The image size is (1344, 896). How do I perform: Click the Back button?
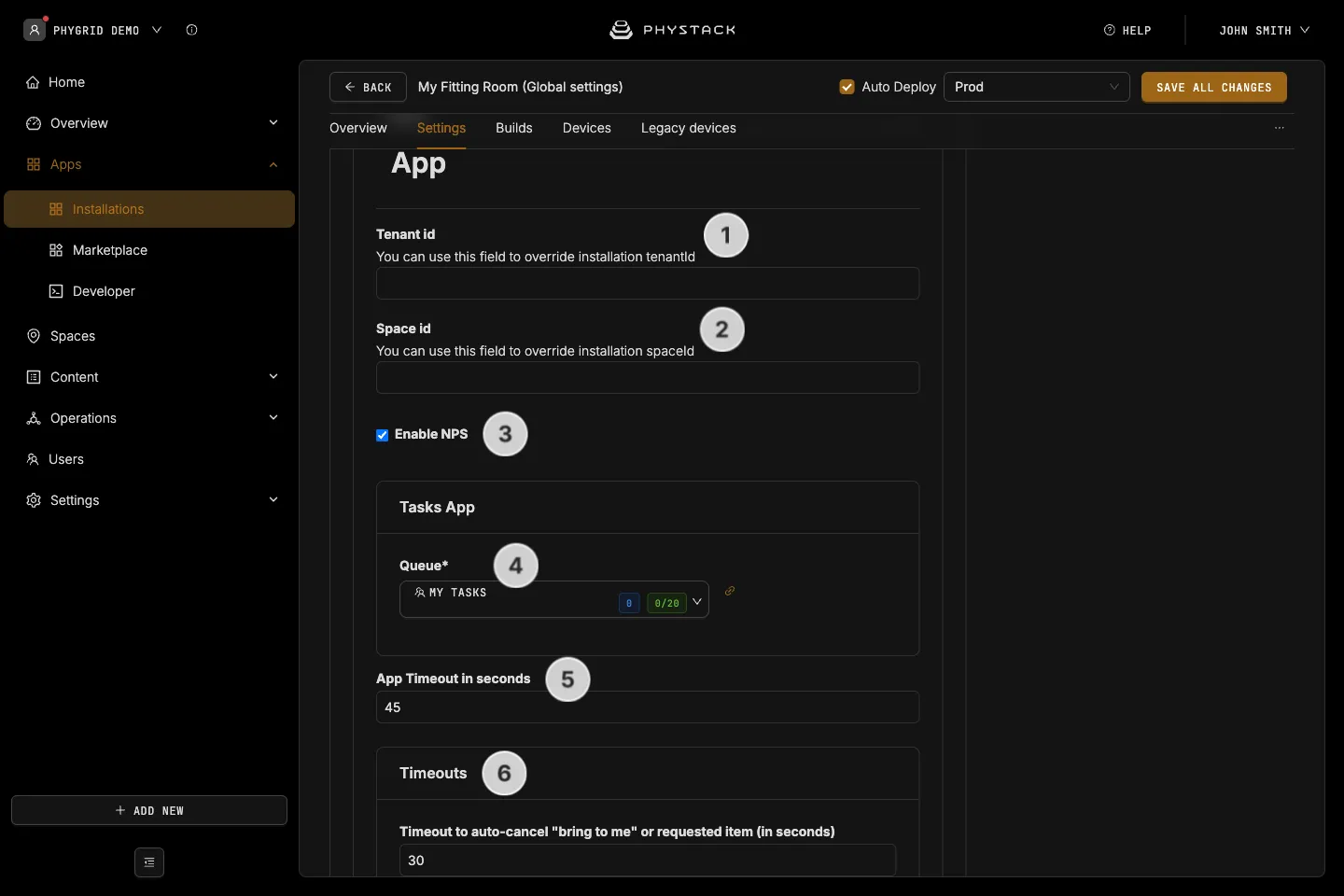click(x=368, y=87)
